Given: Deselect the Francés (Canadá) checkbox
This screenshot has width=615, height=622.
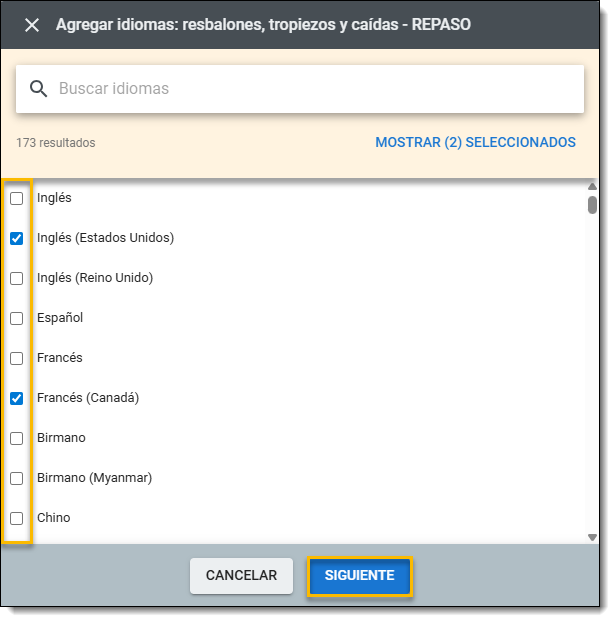Looking at the screenshot, I should point(17,399).
